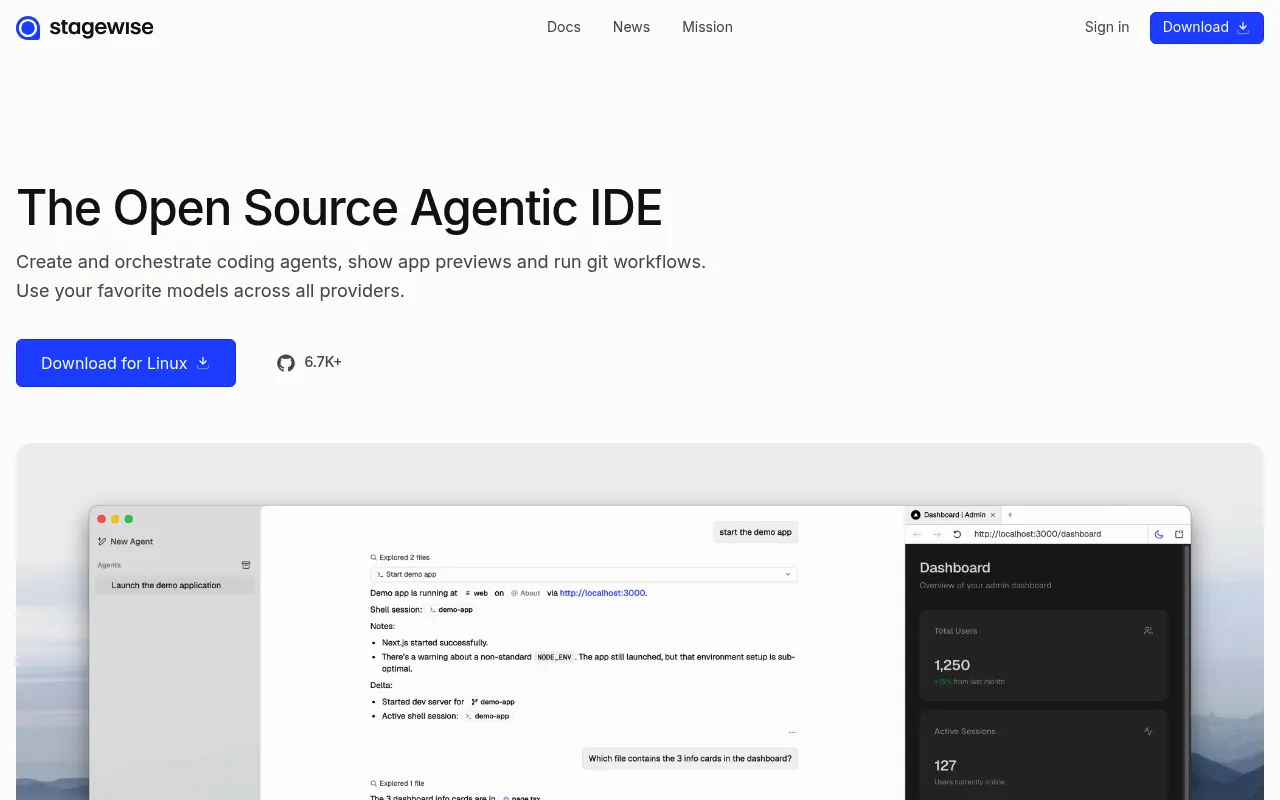Image resolution: width=1280 pixels, height=800 pixels.
Task: Click The Open Source Agentic IDE headline
Action: [339, 208]
